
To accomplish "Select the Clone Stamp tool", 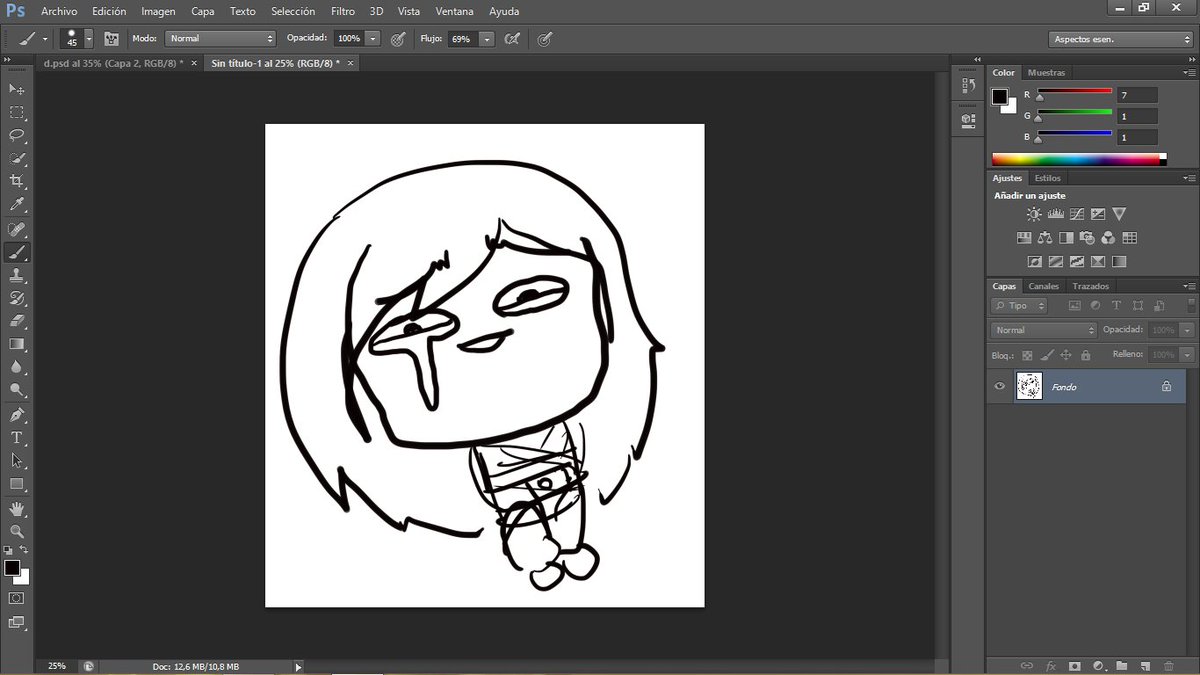I will 16,275.
